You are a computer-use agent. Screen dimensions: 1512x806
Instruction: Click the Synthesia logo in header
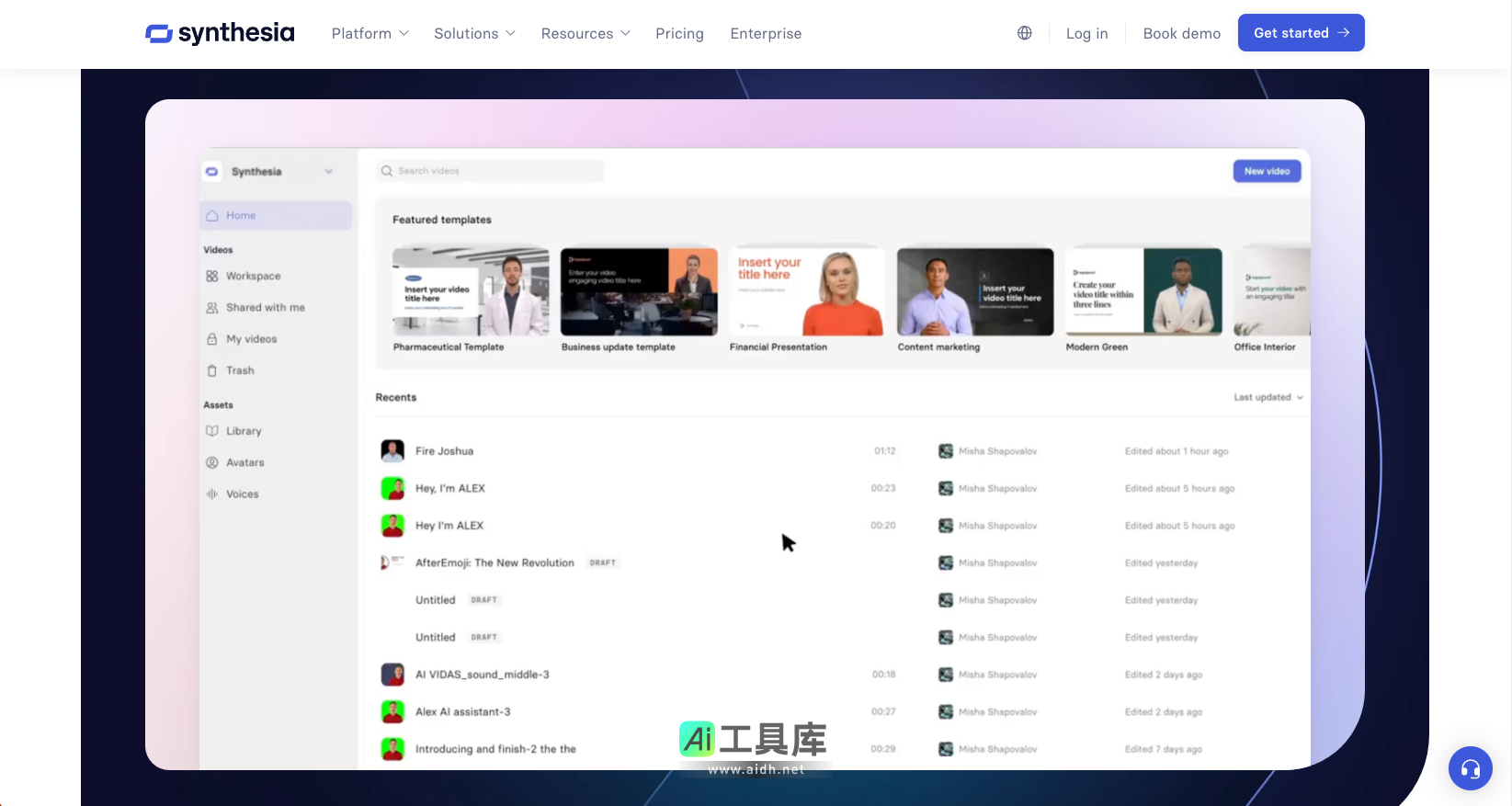pyautogui.click(x=220, y=33)
